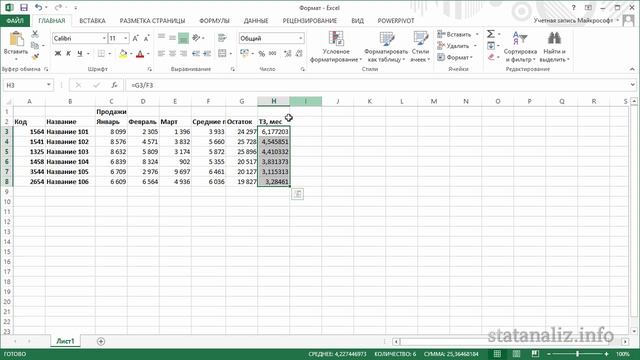Toggle align text left

pos(161,53)
